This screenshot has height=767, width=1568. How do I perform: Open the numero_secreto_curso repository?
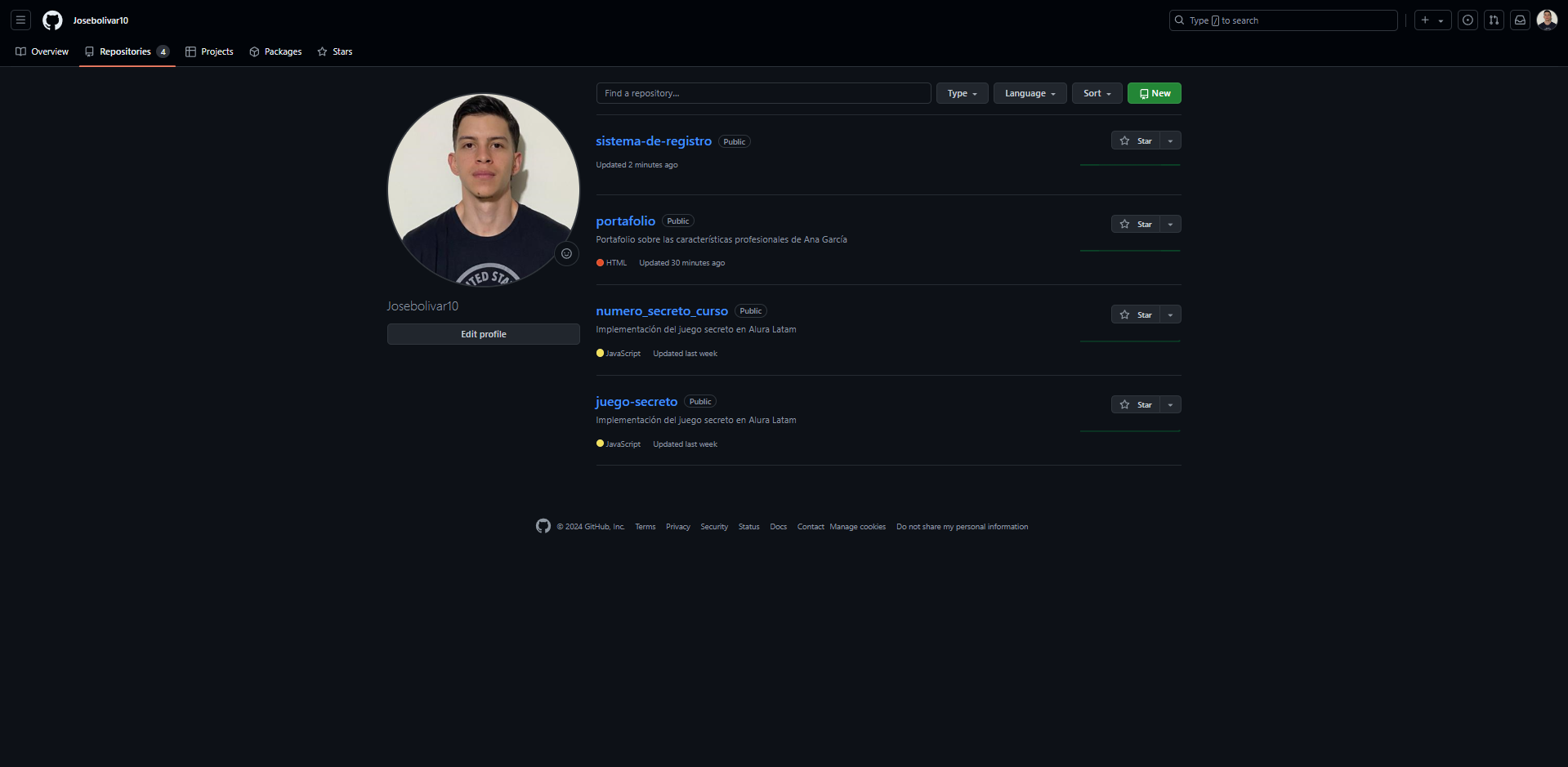point(662,311)
